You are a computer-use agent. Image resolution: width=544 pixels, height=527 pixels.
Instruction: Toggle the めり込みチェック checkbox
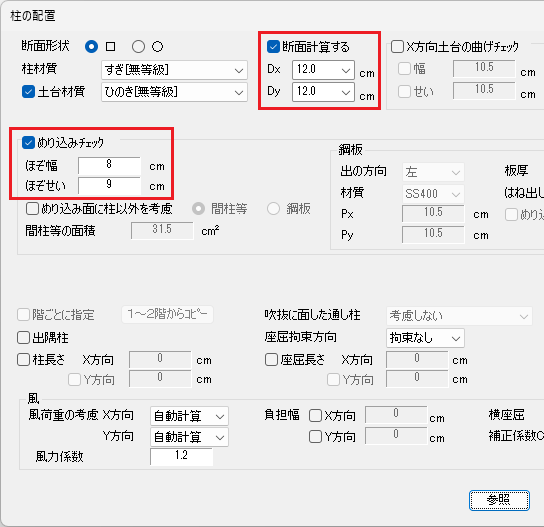pos(28,143)
